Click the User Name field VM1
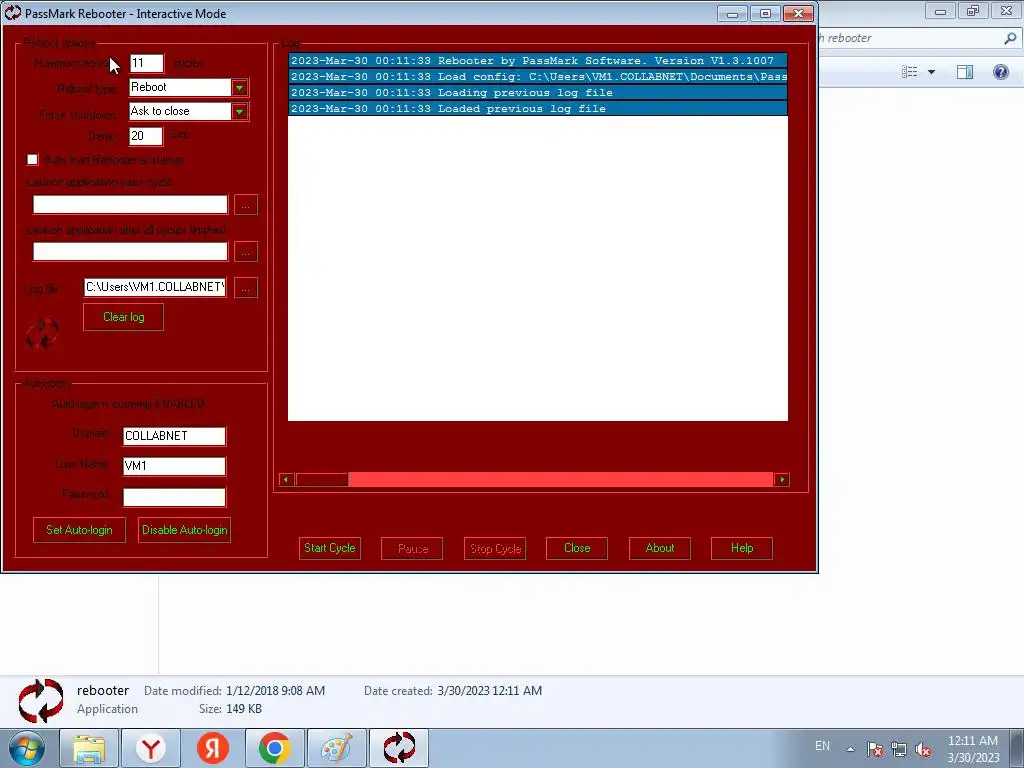 pyautogui.click(x=174, y=466)
